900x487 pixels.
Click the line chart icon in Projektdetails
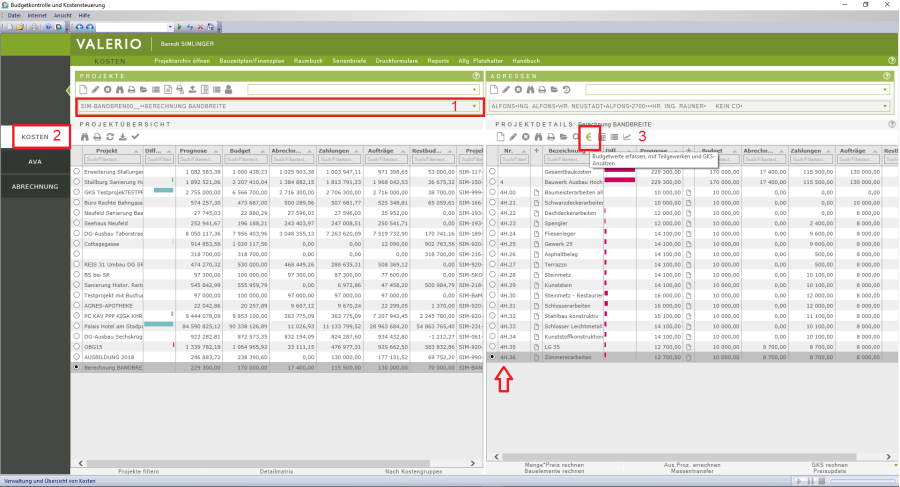tap(627, 136)
